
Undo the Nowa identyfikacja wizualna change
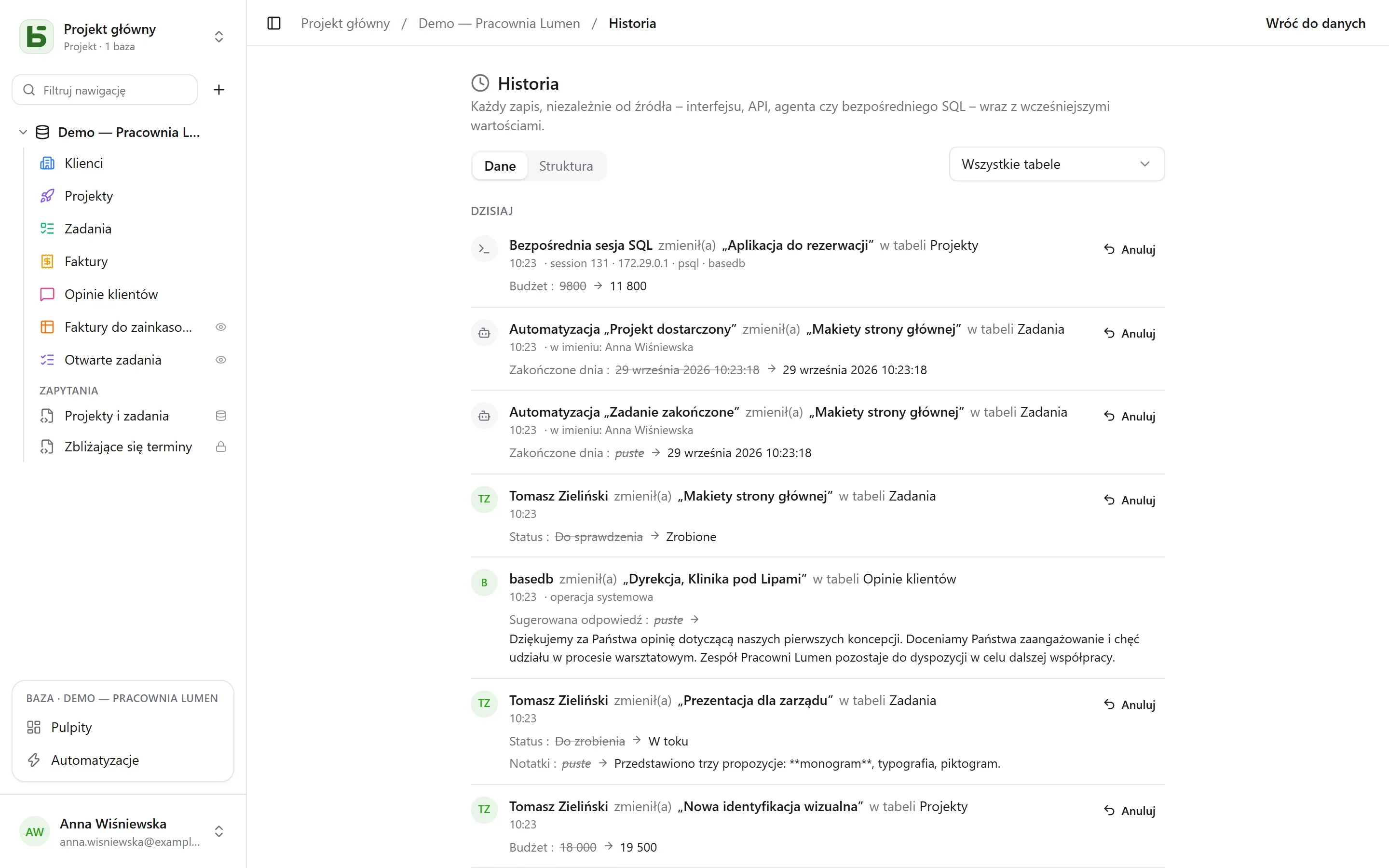(1129, 811)
